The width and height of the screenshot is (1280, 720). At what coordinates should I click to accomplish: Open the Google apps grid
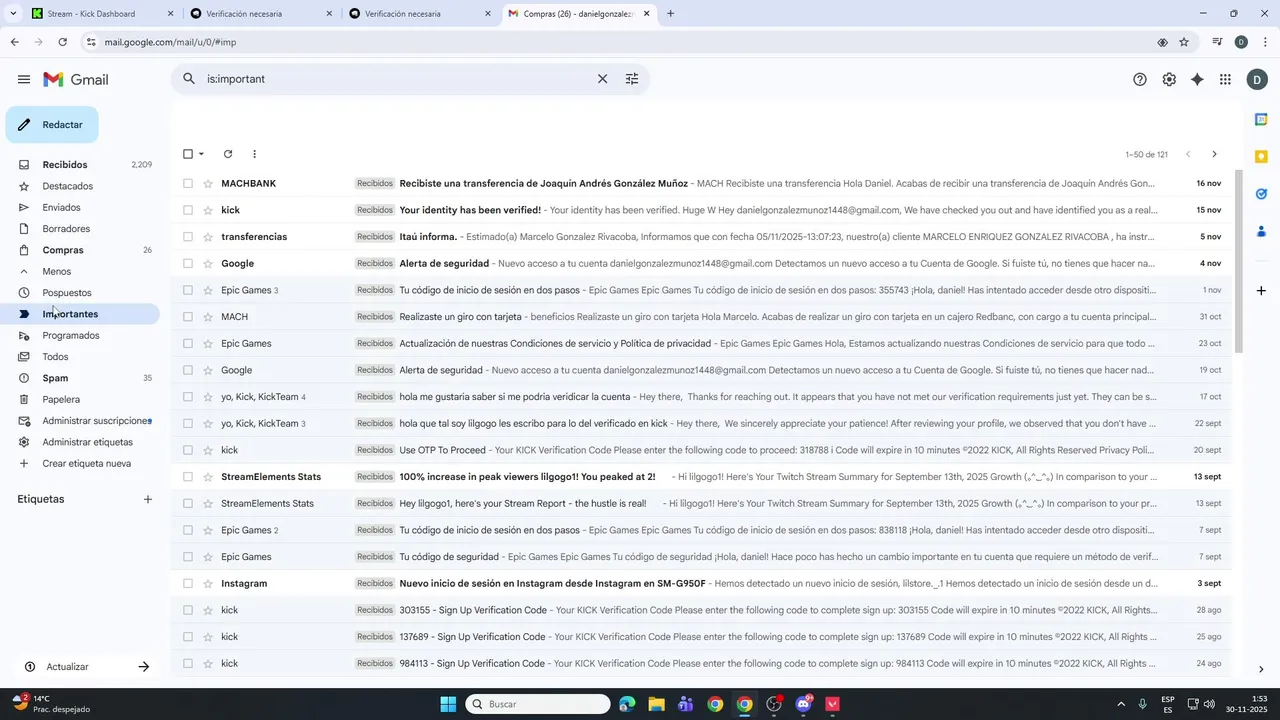[1225, 80]
